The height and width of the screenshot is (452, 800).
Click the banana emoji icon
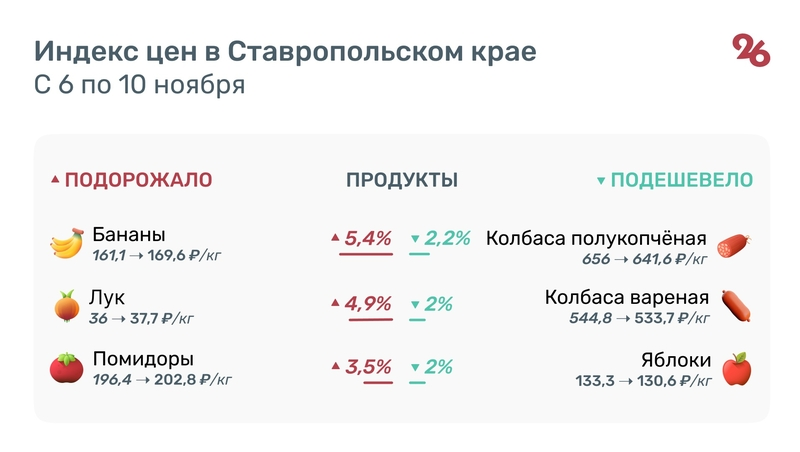[x=66, y=244]
